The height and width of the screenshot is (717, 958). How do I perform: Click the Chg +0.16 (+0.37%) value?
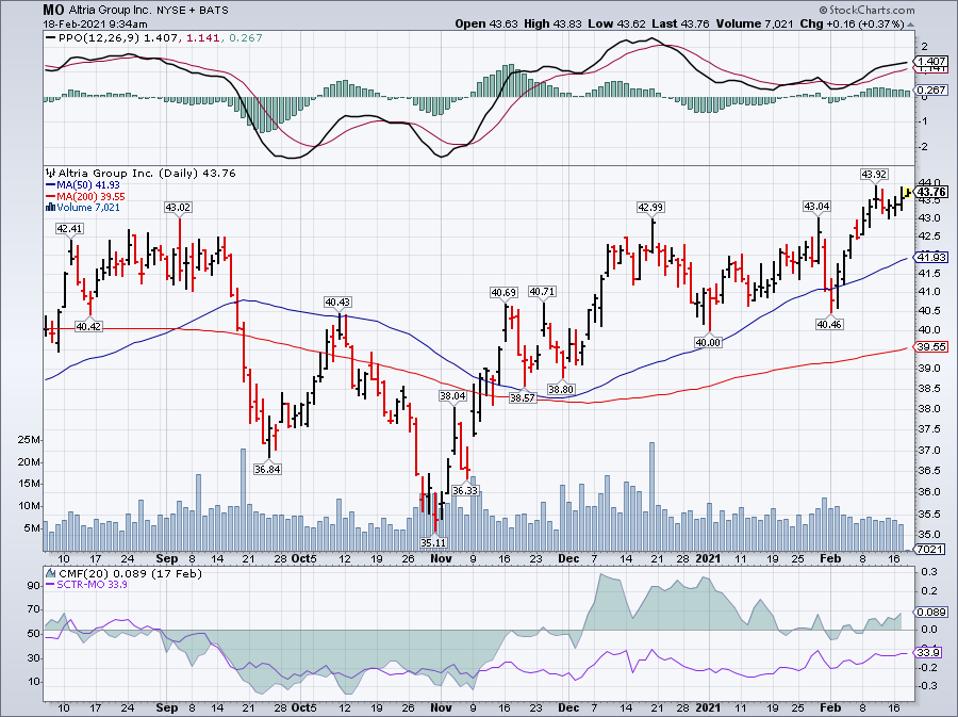(853, 24)
